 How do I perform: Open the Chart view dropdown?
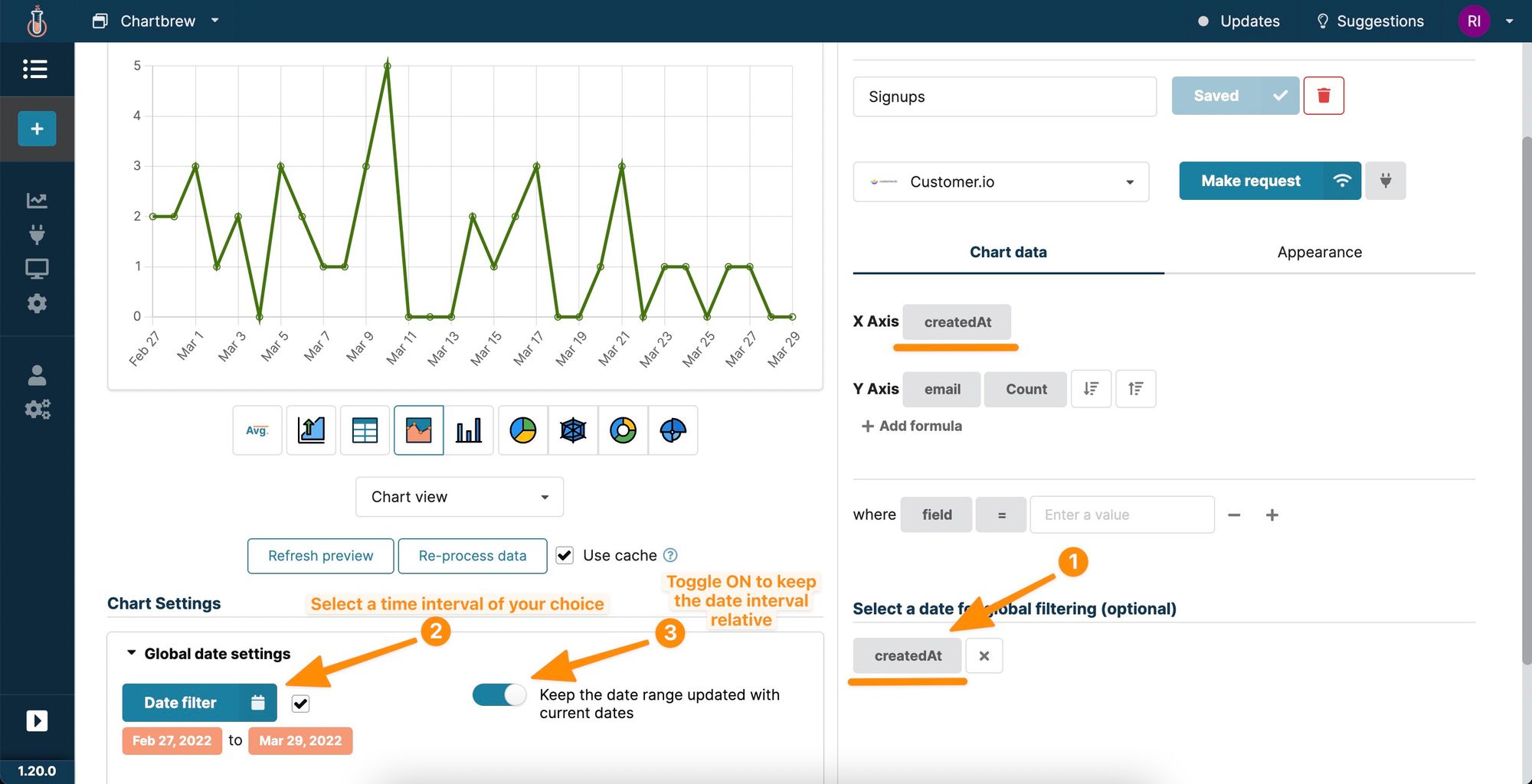tap(459, 496)
